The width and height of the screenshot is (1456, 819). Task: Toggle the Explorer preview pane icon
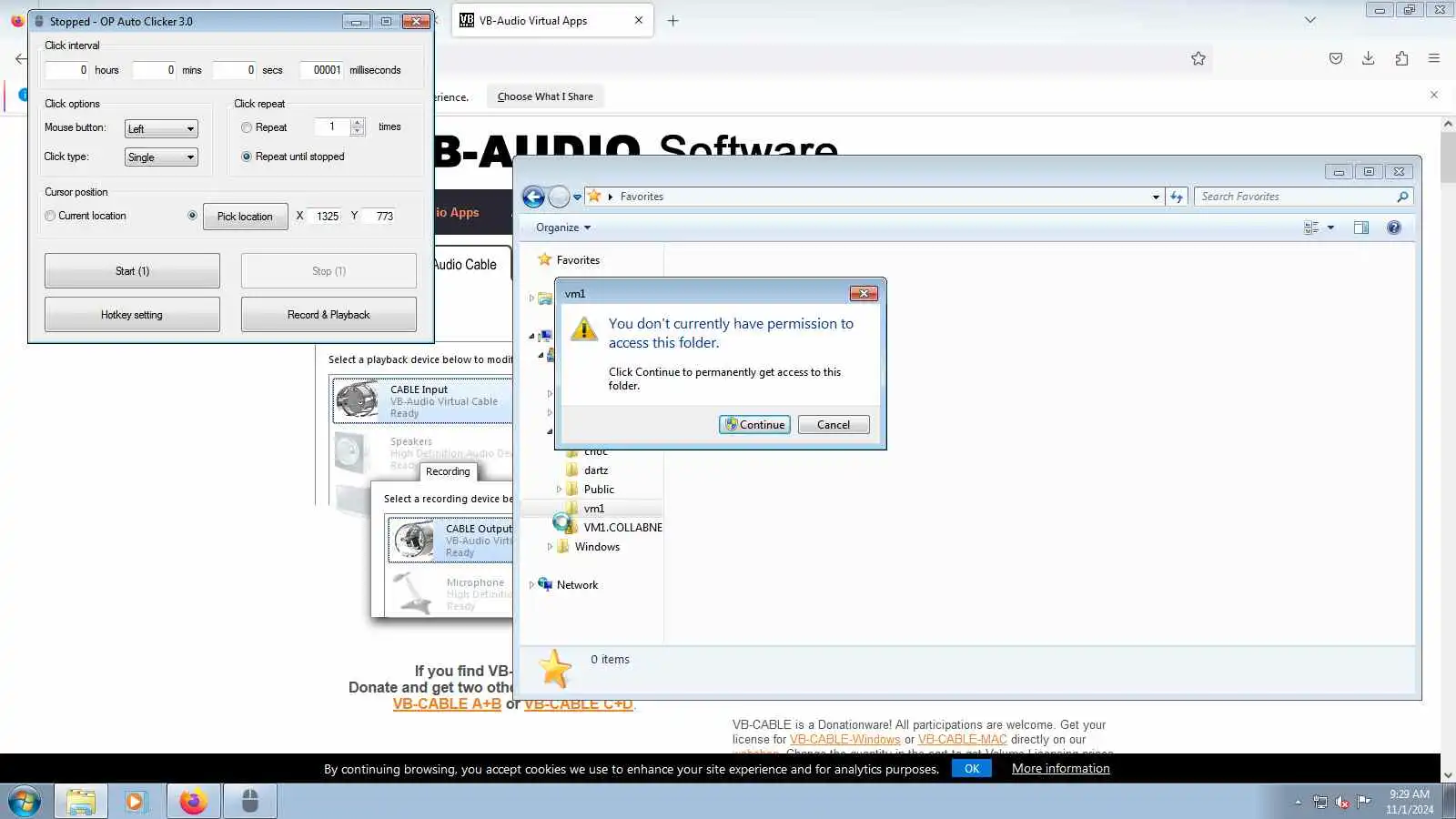[1361, 227]
